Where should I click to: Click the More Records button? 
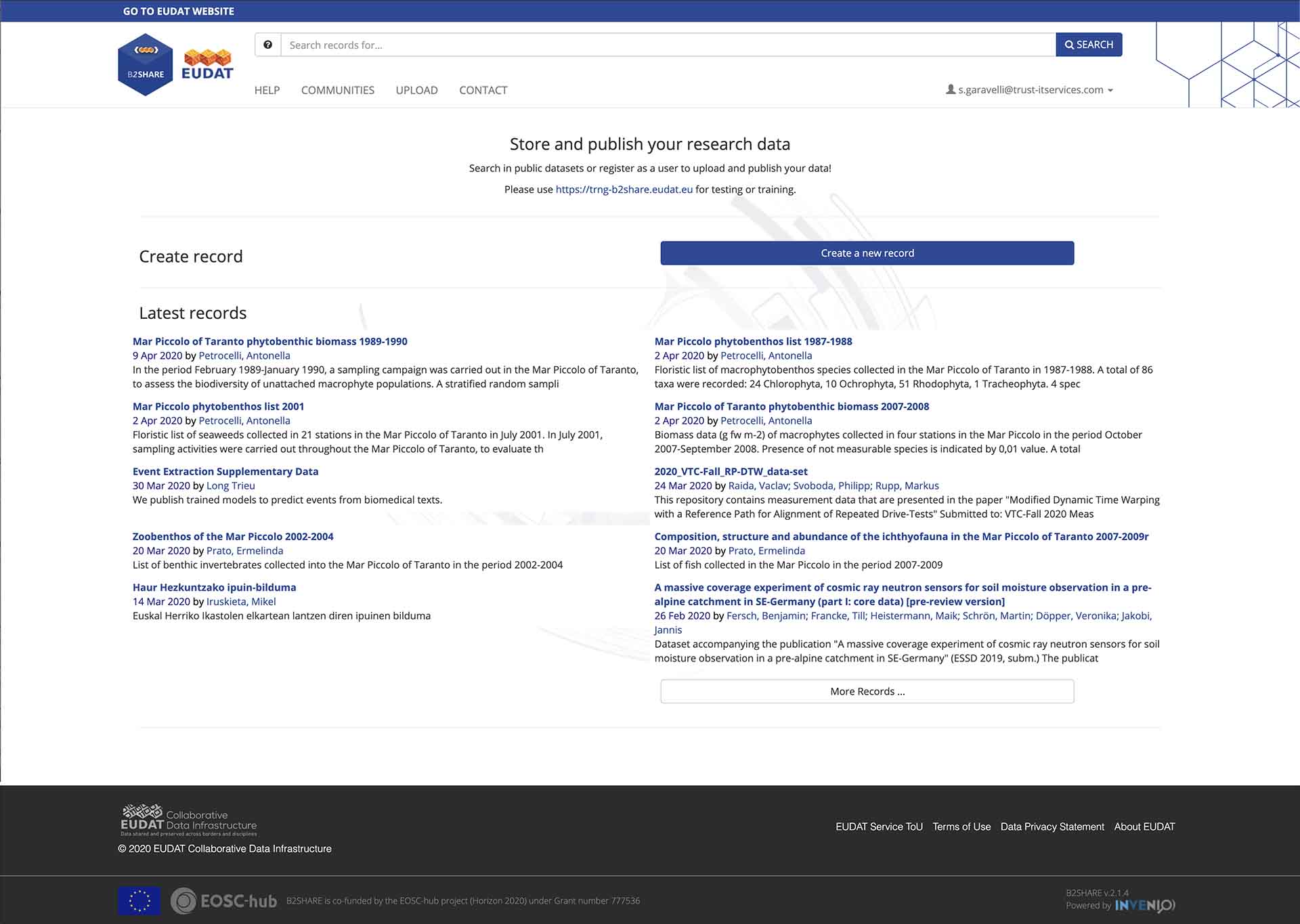coord(867,691)
